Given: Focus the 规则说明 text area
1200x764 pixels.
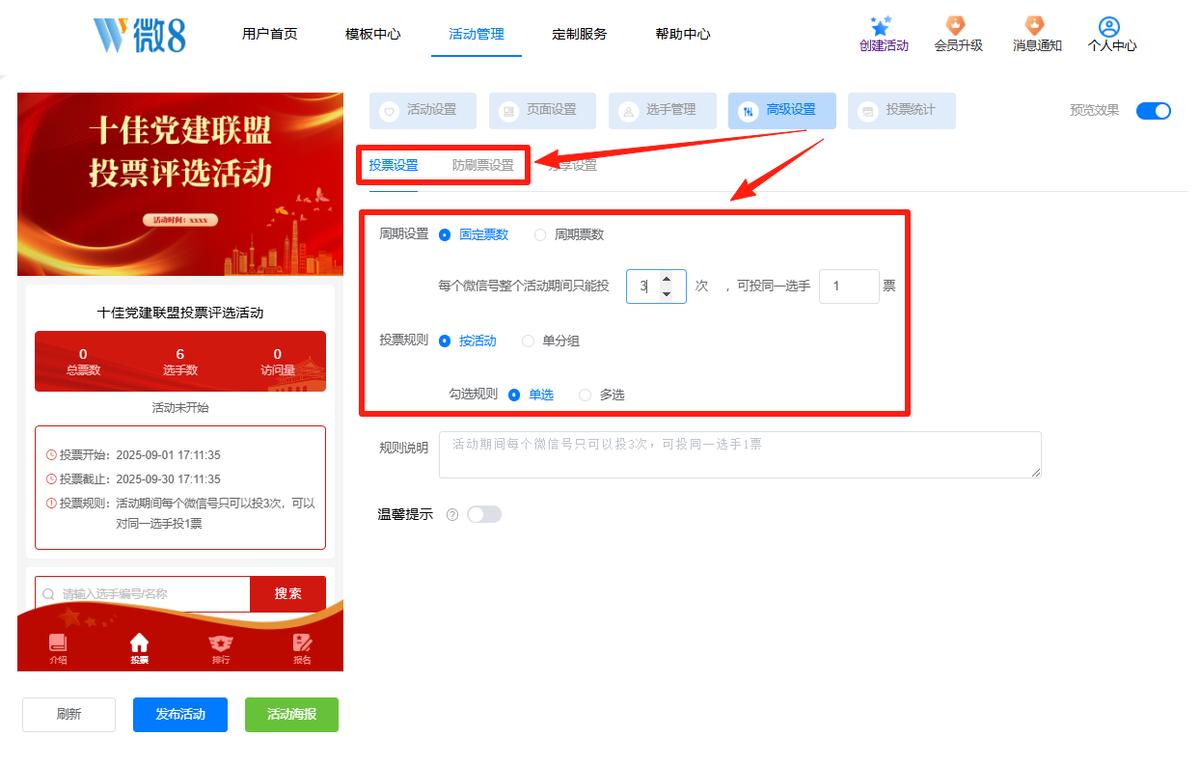Looking at the screenshot, I should [x=740, y=455].
